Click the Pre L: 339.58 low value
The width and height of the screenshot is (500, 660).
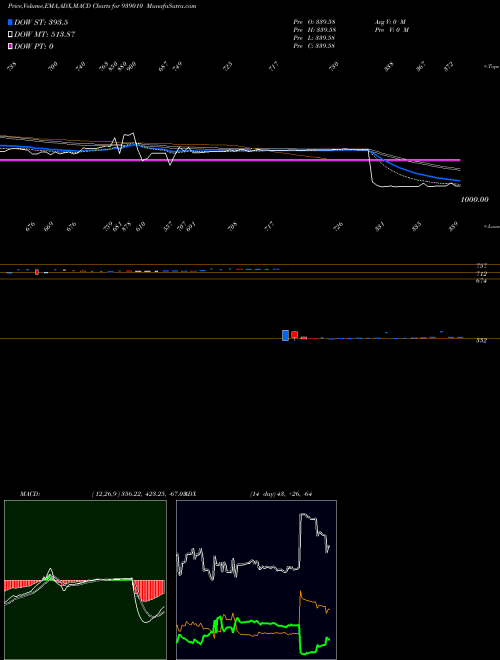(x=314, y=38)
